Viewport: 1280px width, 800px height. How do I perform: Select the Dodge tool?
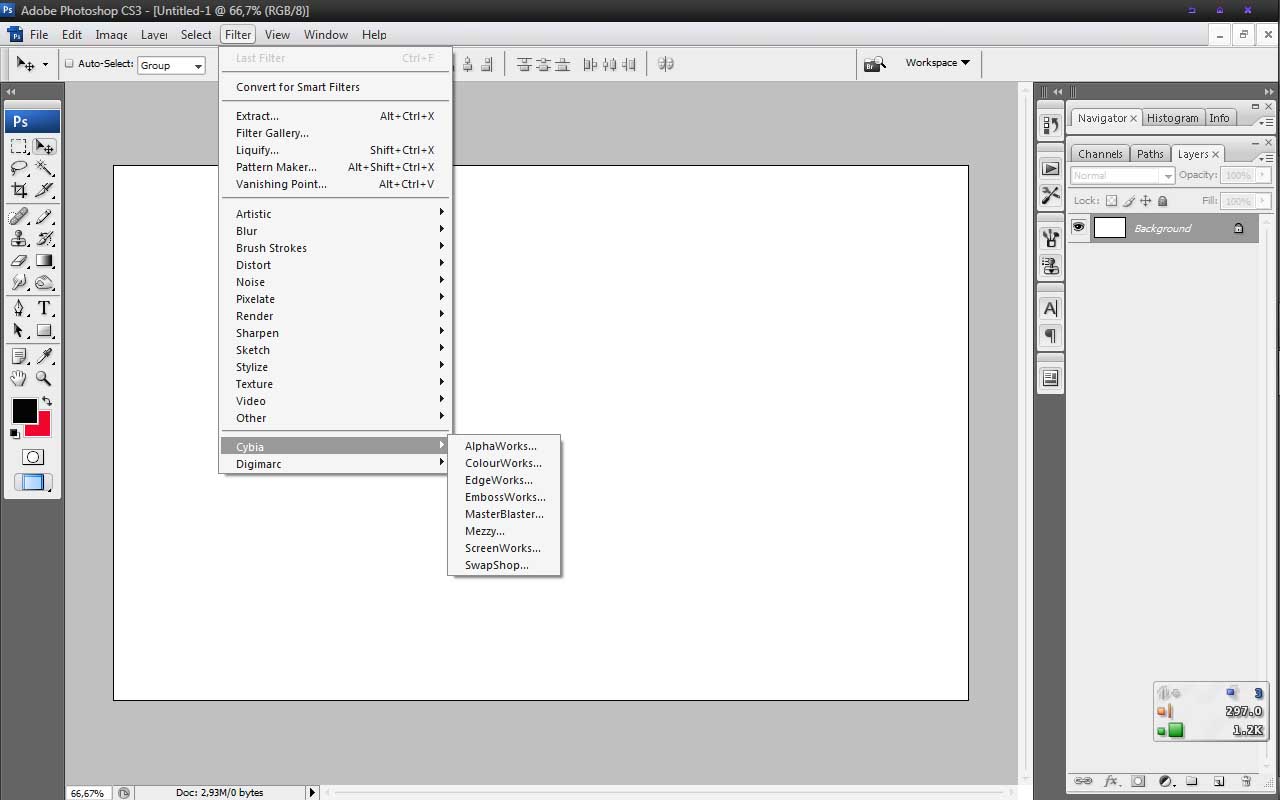[x=45, y=283]
